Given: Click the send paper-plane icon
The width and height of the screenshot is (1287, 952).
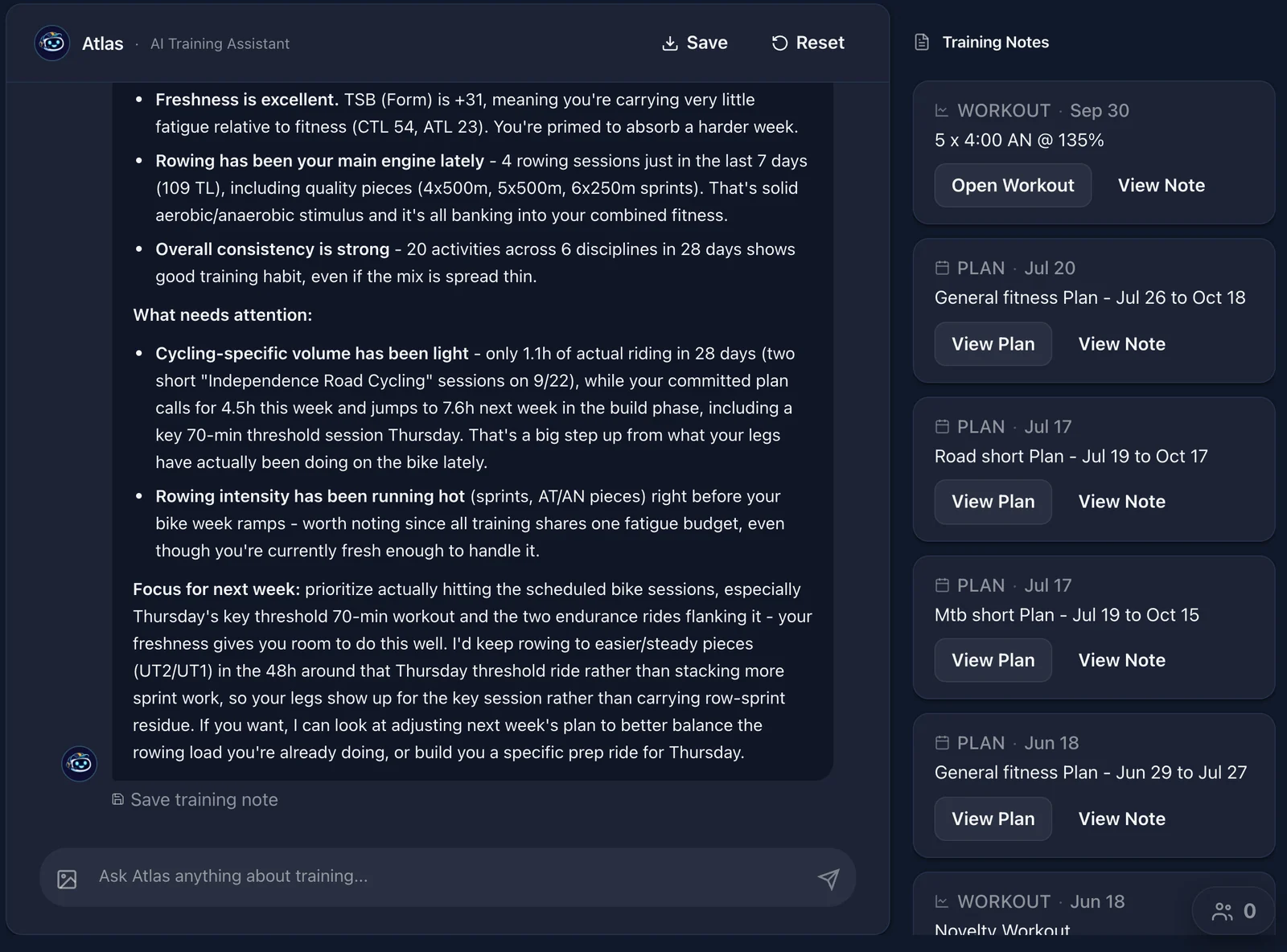Looking at the screenshot, I should click(x=829, y=878).
